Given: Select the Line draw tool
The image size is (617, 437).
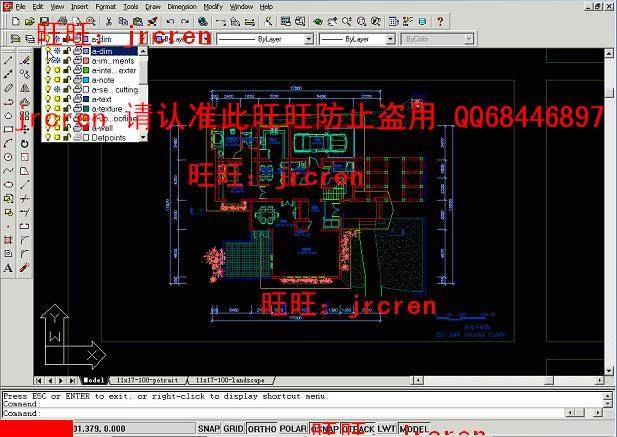Looking at the screenshot, I should coord(8,60).
